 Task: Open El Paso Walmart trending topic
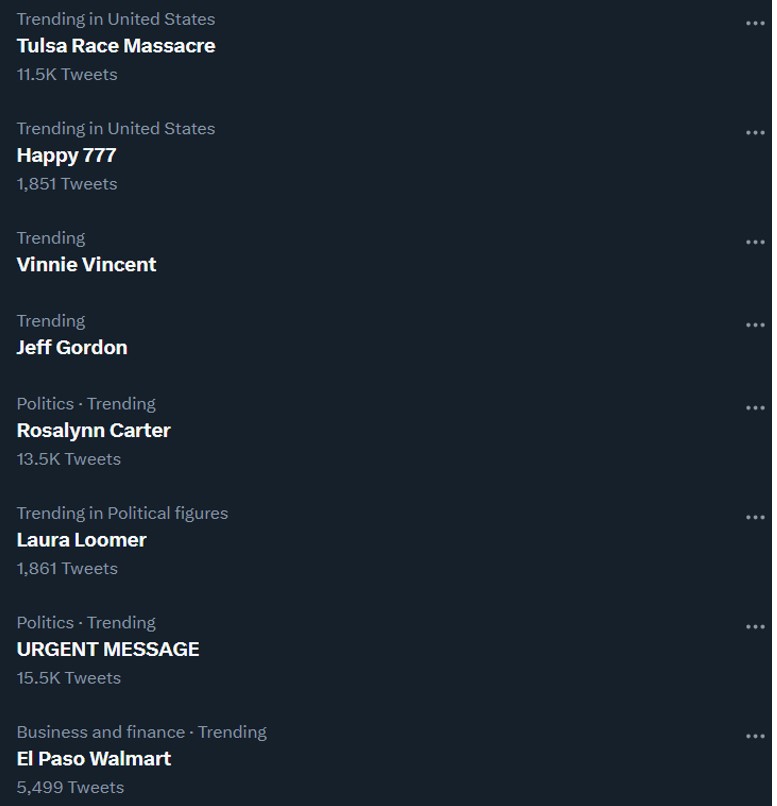click(x=93, y=759)
